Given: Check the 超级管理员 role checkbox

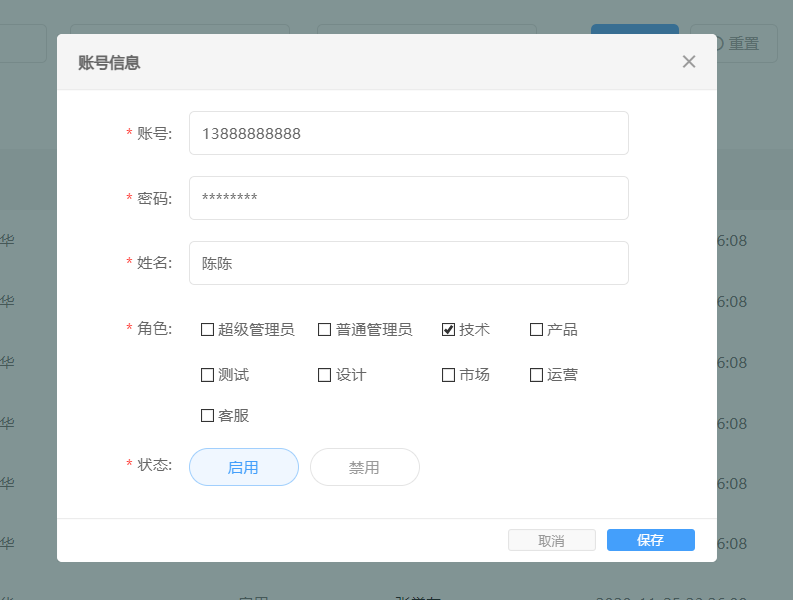Looking at the screenshot, I should click(207, 330).
